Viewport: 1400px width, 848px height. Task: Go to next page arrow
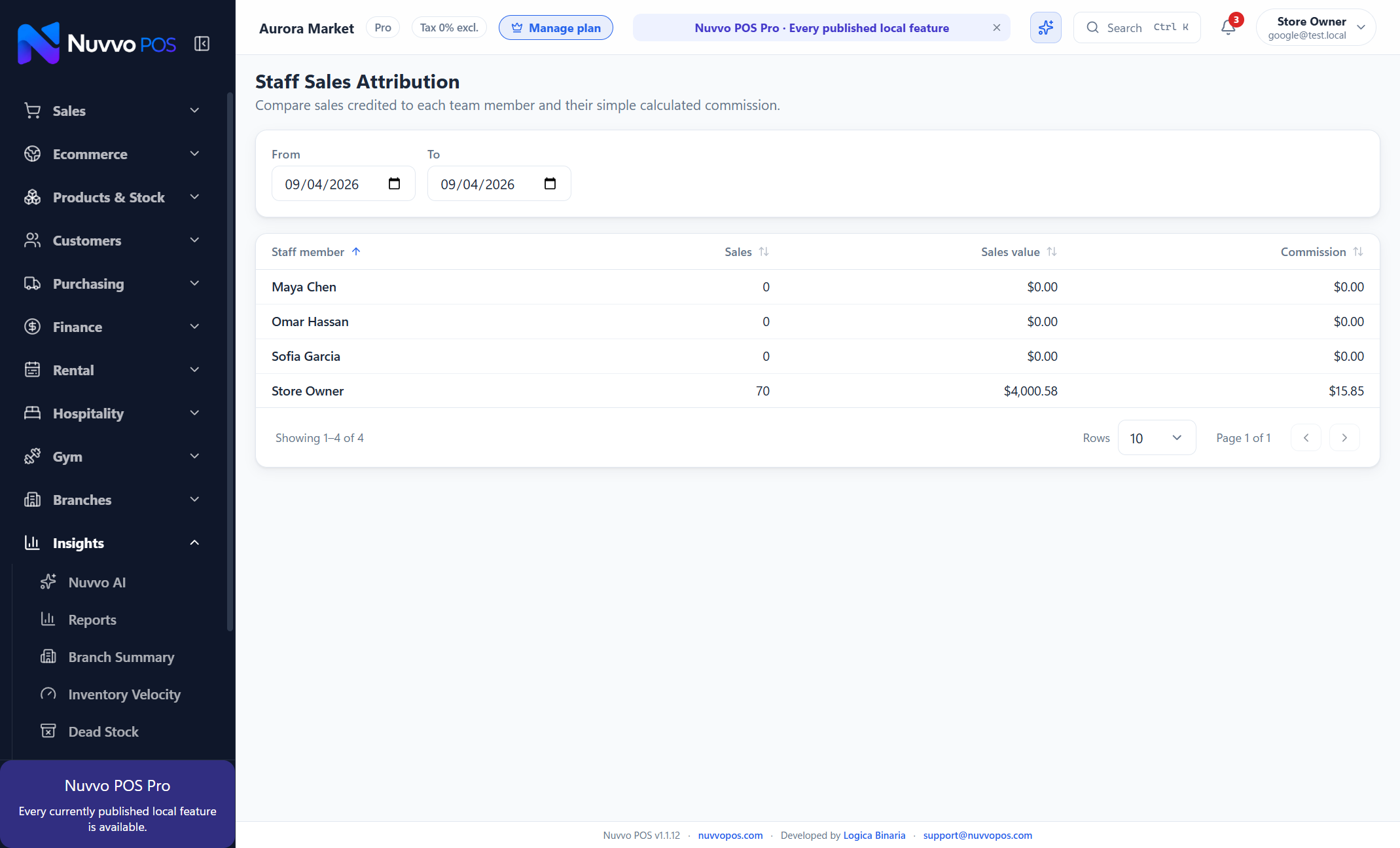[x=1344, y=438]
